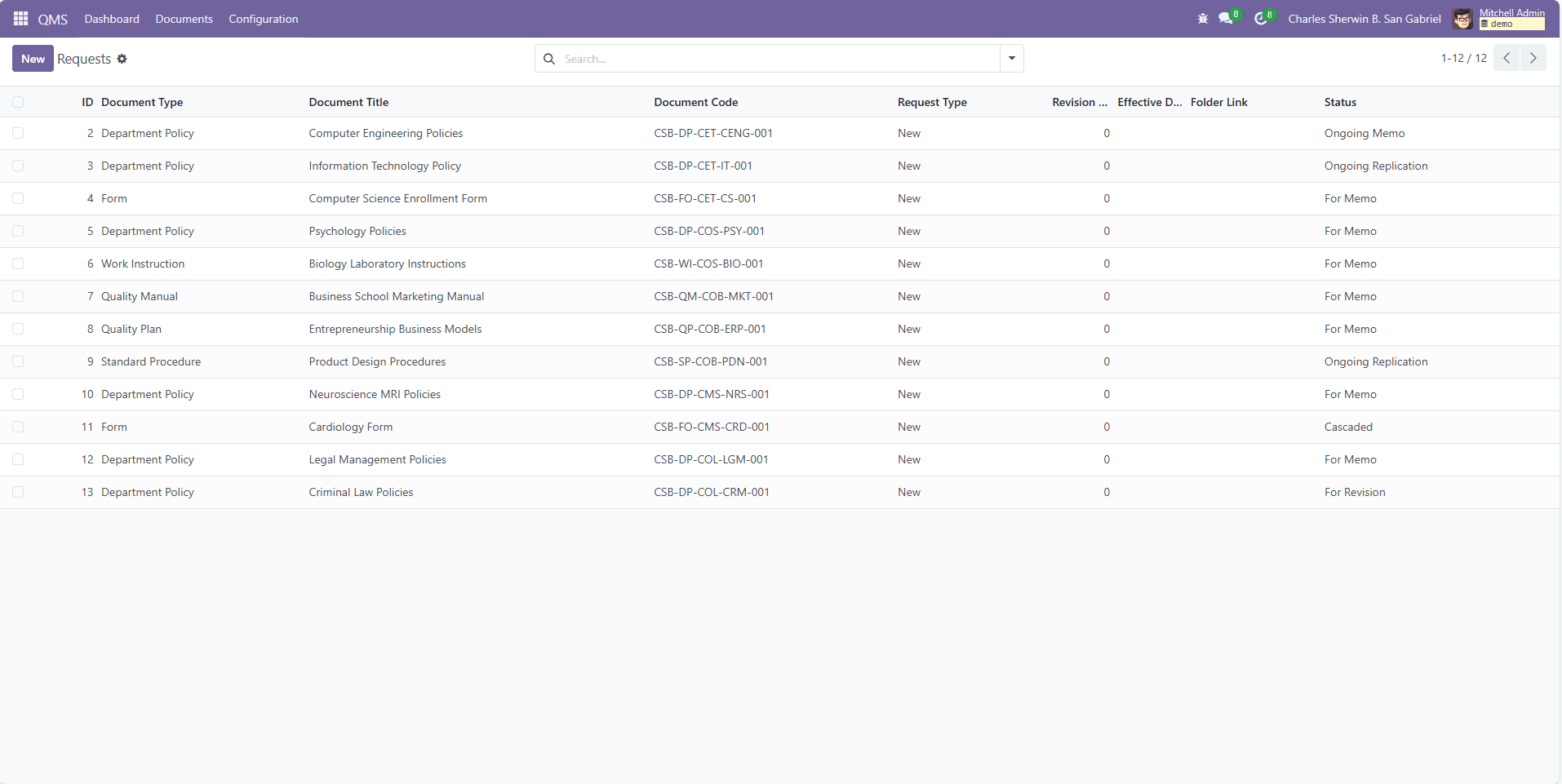Viewport: 1562px width, 784px height.
Task: Open the Documents menu
Action: (x=184, y=19)
